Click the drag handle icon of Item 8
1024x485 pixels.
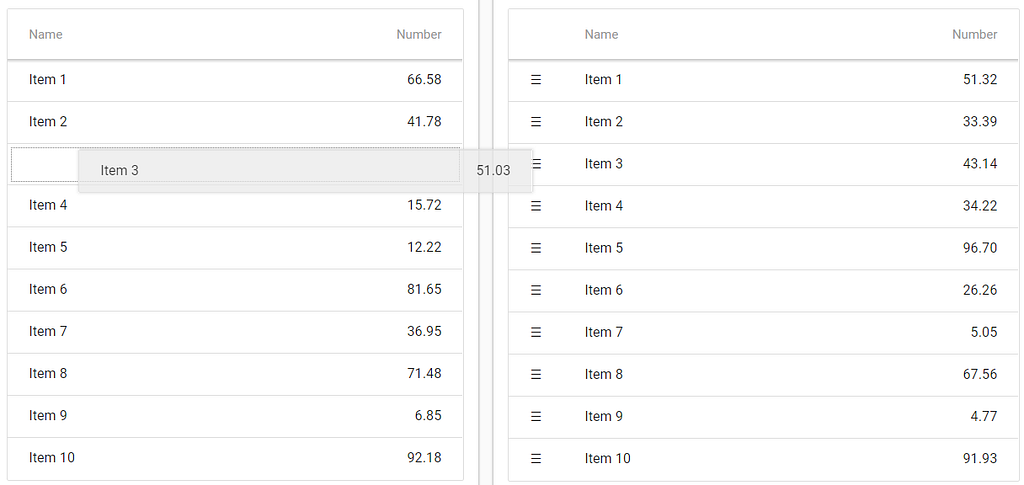[x=536, y=374]
